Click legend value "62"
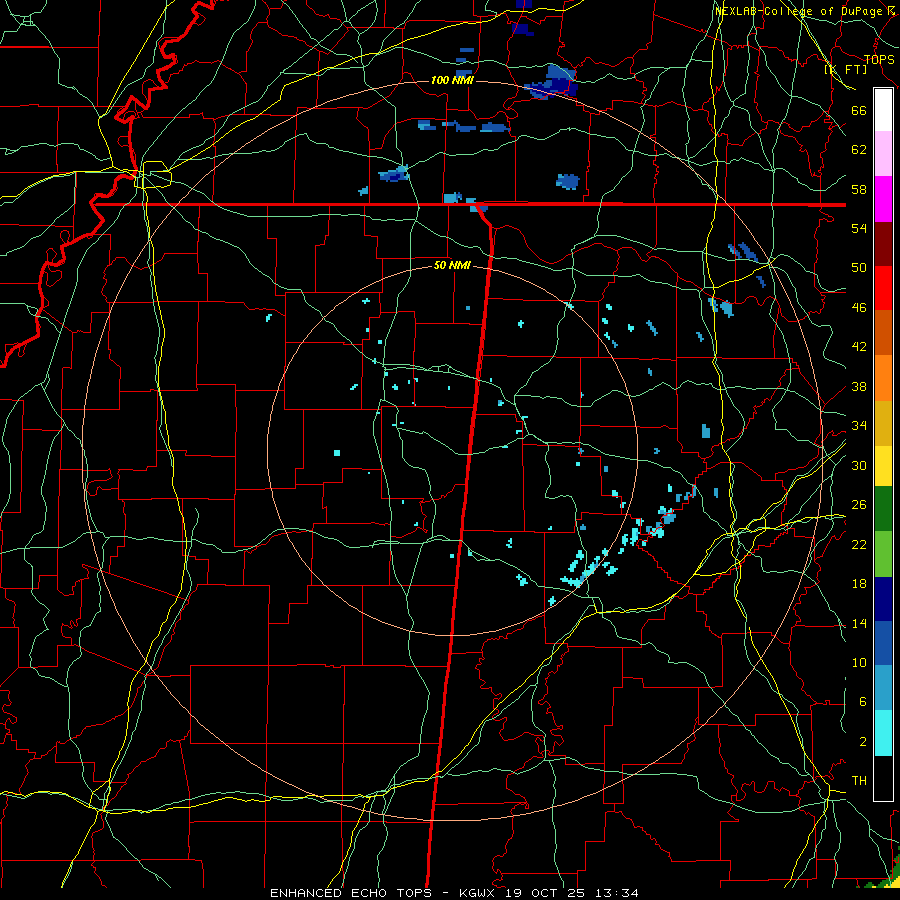This screenshot has width=900, height=900. click(859, 150)
